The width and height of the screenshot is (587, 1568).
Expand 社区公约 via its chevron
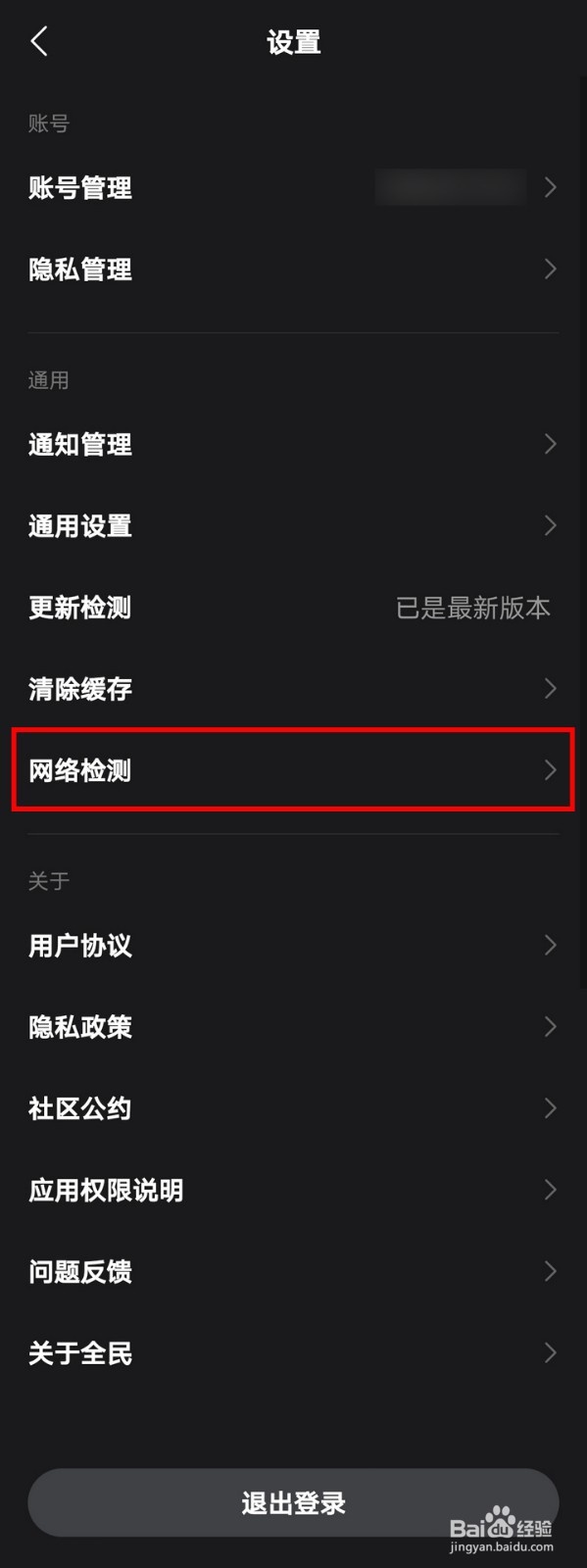[550, 1107]
